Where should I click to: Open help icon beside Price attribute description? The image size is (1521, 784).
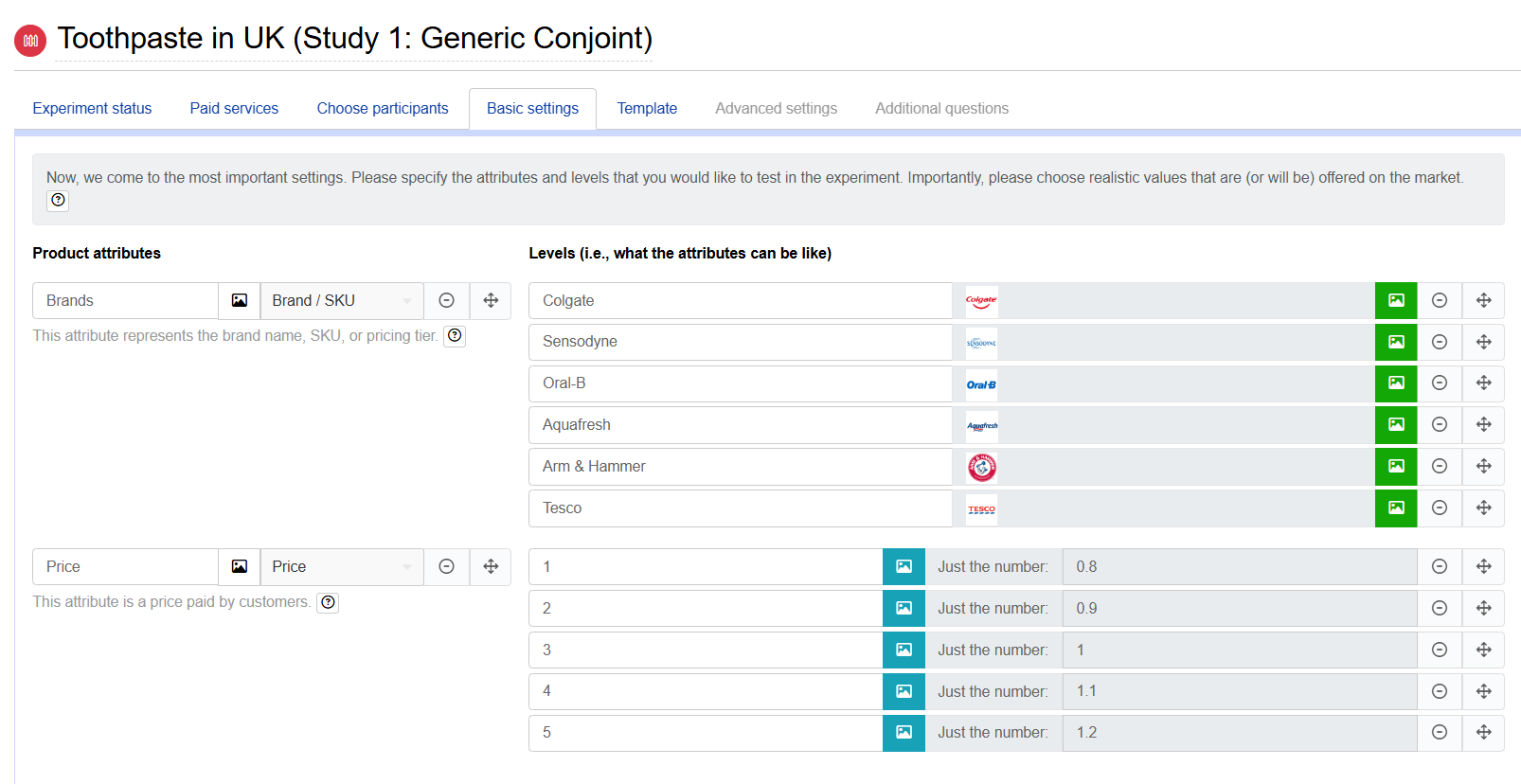pos(328,602)
